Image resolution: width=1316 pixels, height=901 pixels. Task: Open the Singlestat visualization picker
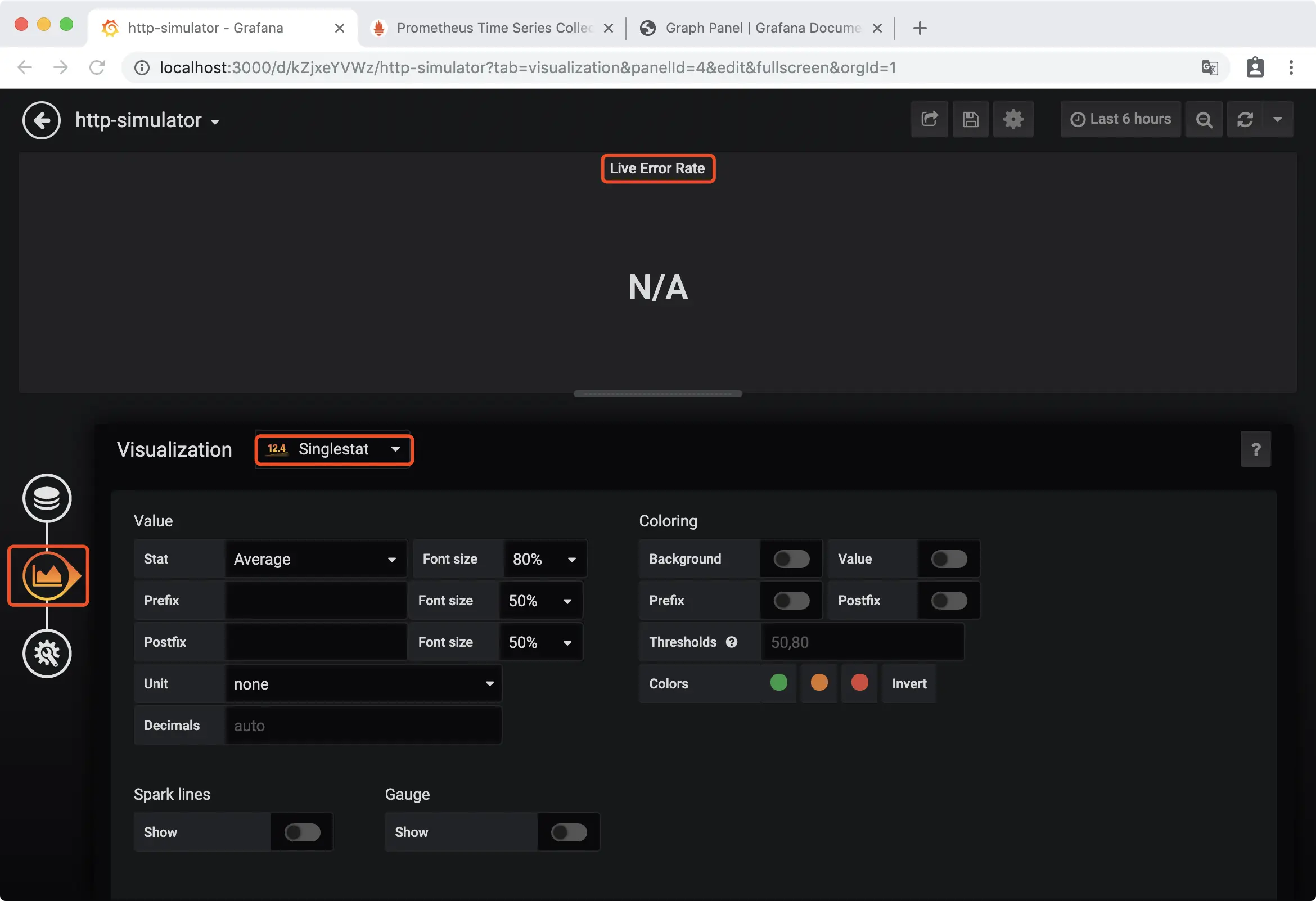coord(334,449)
